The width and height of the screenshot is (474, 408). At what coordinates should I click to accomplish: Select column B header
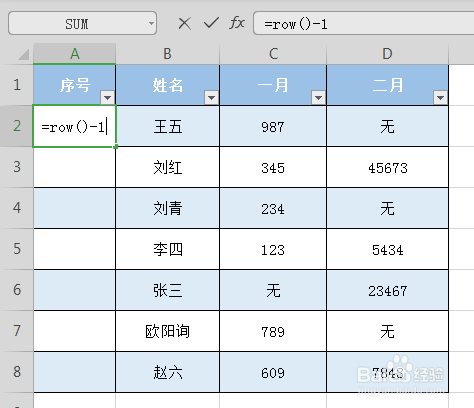(168, 54)
